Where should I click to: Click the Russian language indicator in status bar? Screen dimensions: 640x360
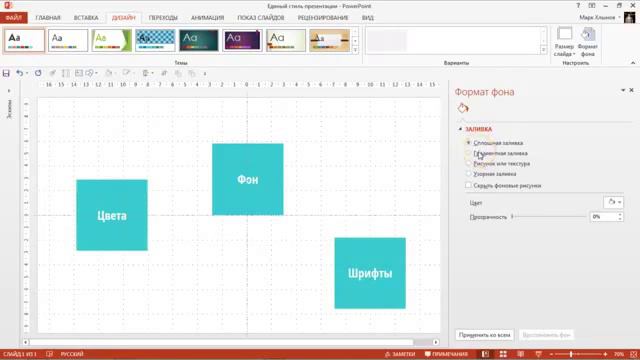[72, 354]
